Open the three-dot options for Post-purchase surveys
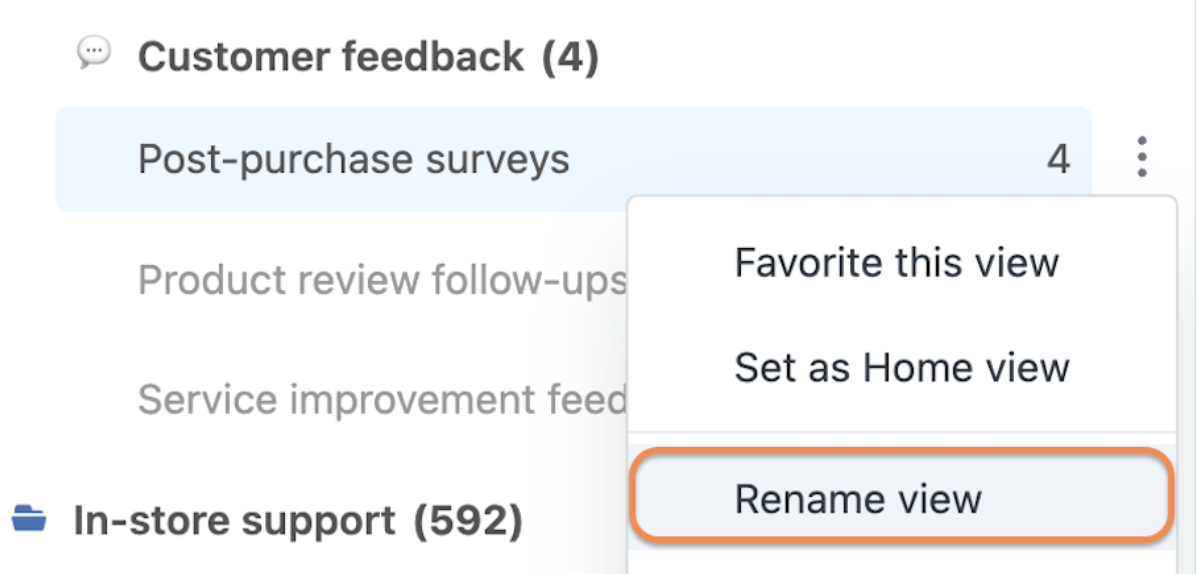Screen dimensions: 1196x574 pos(1141,158)
